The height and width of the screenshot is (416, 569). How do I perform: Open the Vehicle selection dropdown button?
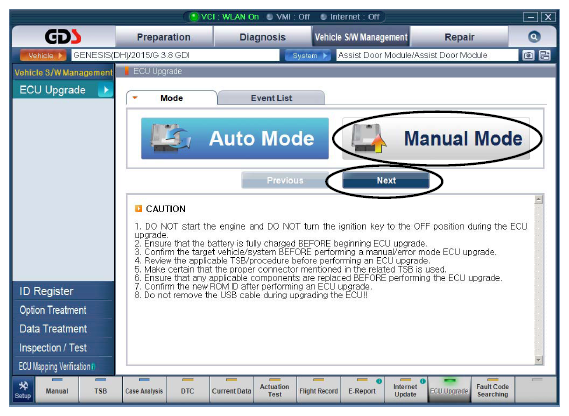point(43,56)
